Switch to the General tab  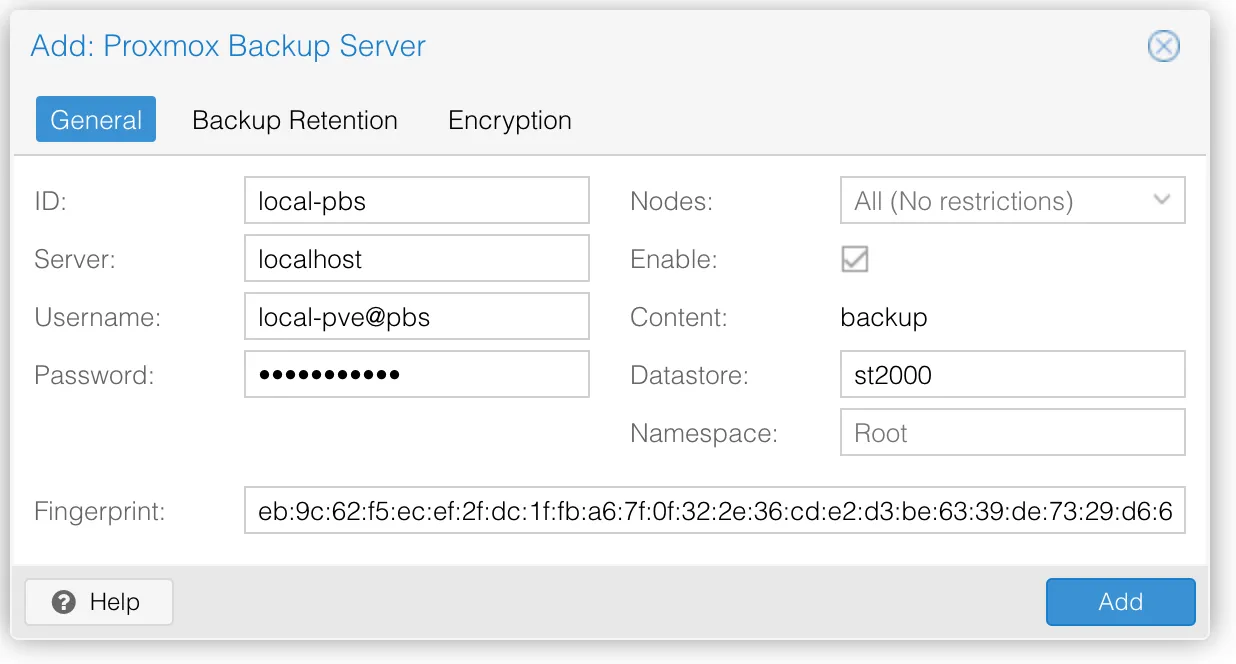(96, 120)
